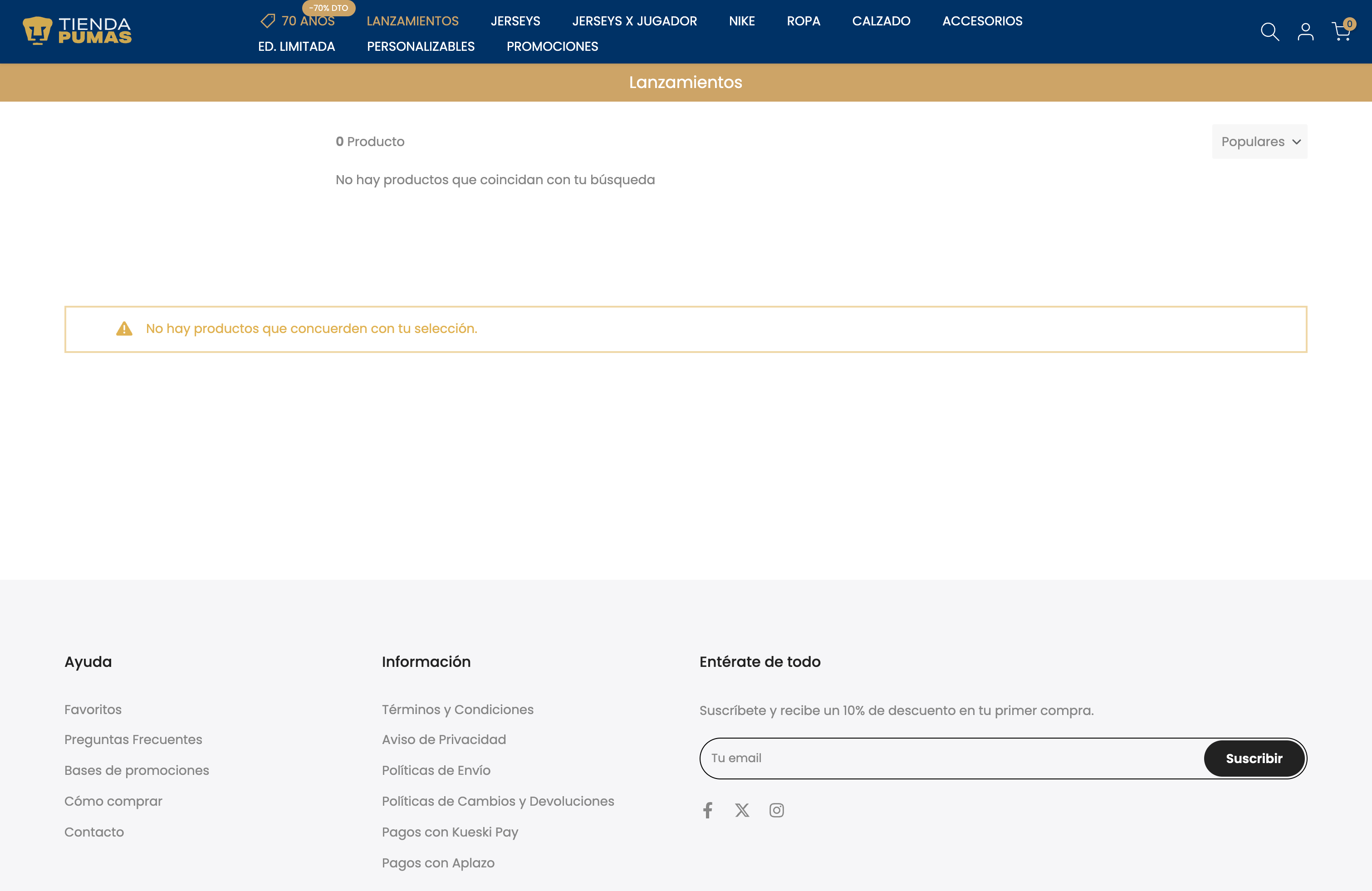Navigate to the JERSEYS menu item

pos(515,21)
